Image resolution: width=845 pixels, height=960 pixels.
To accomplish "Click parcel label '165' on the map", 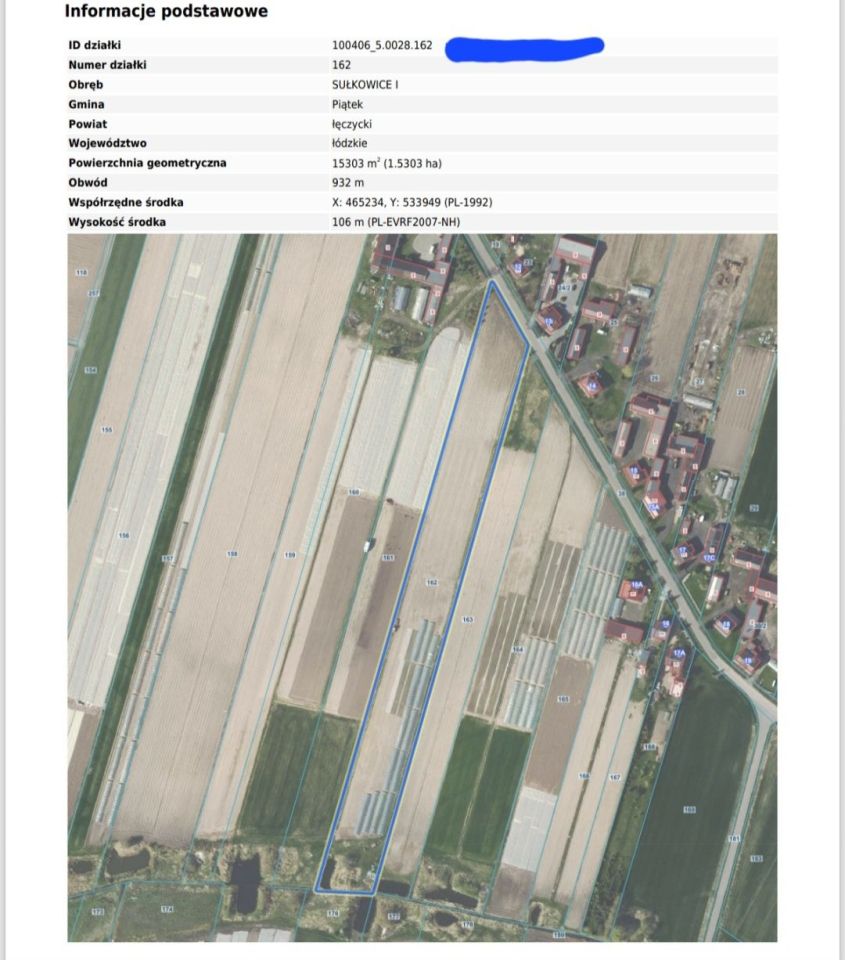I will [x=563, y=699].
